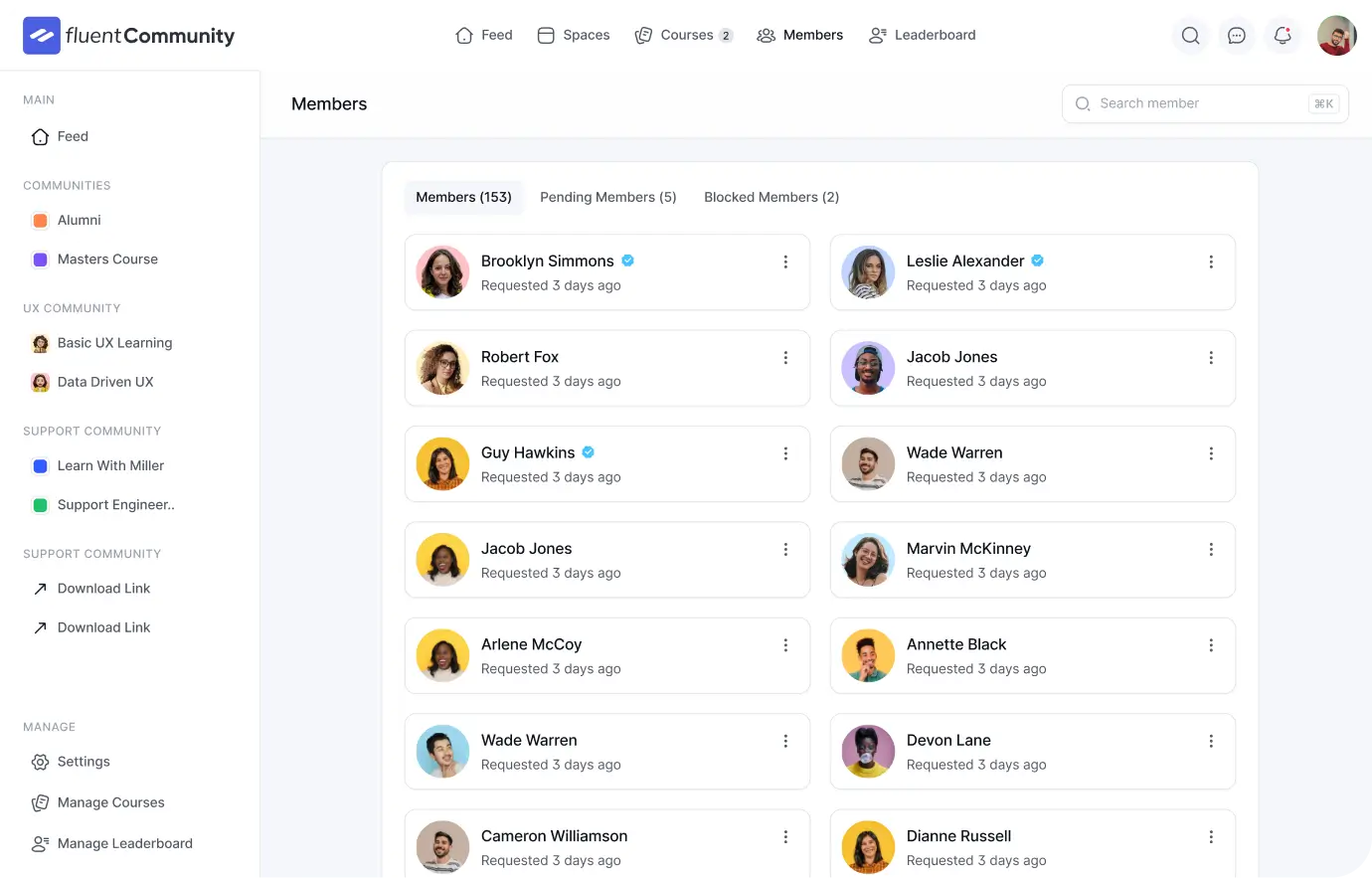Screen dimensions: 1372x878
Task: Open your profile avatar in the top bar
Action: 1336,35
